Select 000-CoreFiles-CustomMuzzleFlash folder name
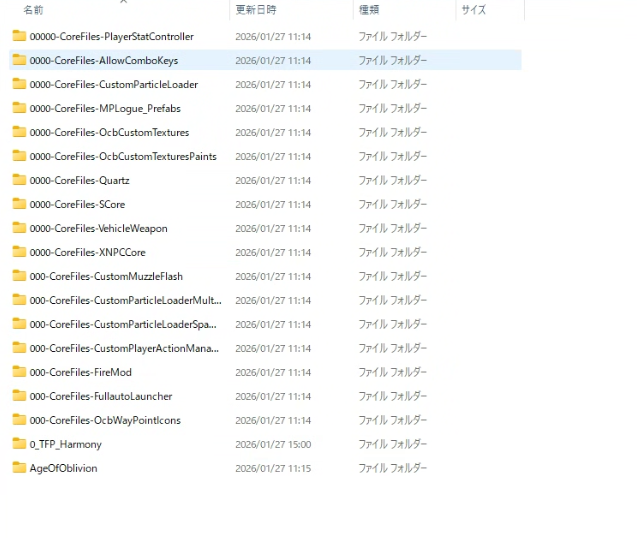The width and height of the screenshot is (637, 538). [106, 276]
